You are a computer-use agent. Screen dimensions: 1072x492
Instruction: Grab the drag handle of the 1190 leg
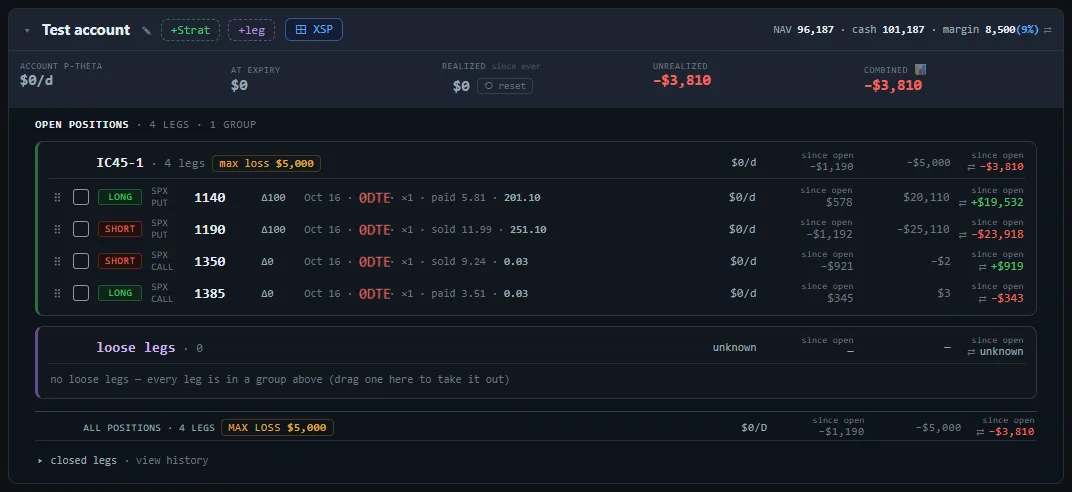point(57,230)
